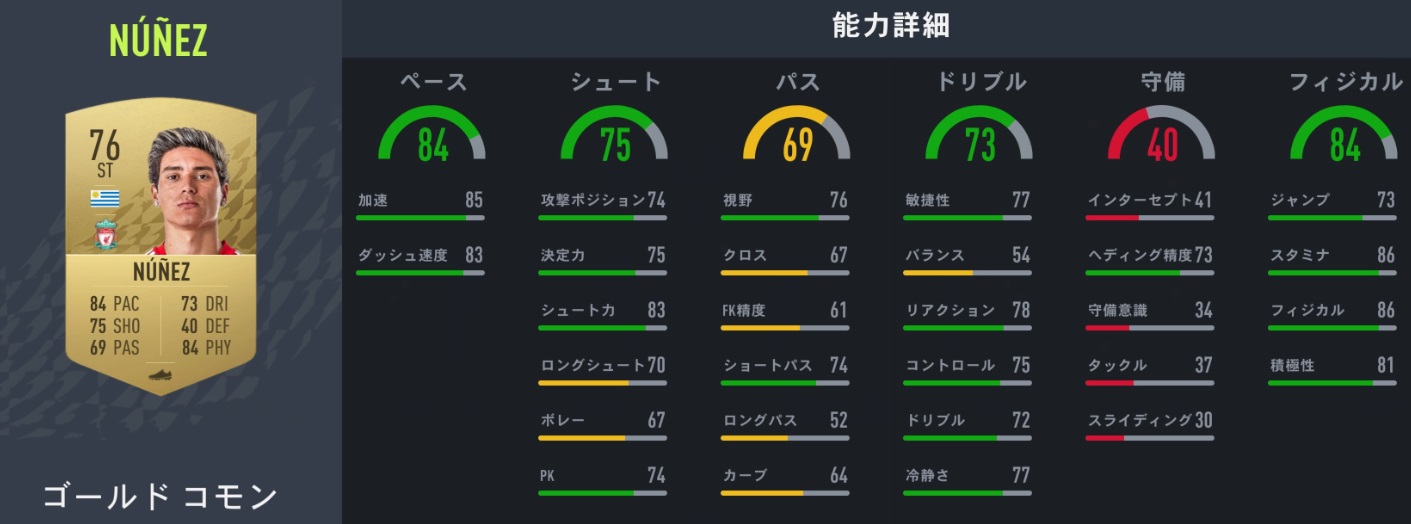
Task: Click the パス gauge showing 69
Action: click(x=797, y=135)
